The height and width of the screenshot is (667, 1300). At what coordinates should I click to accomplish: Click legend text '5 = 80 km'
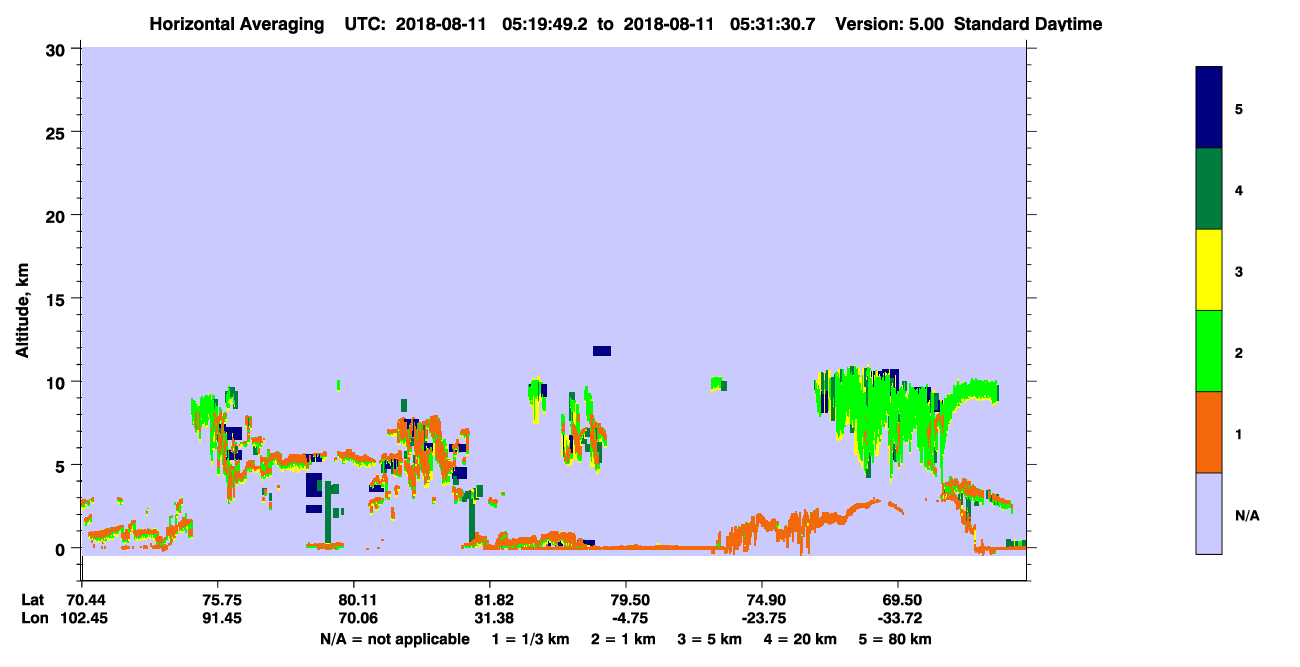(893, 639)
